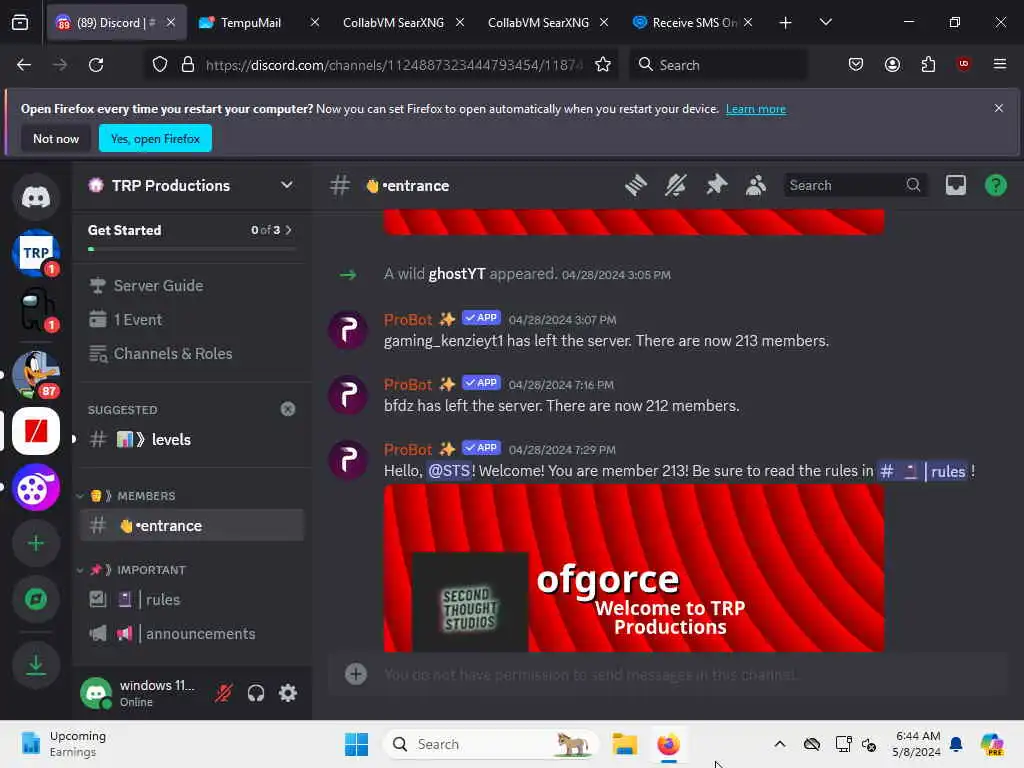Open Channels & Roles

[x=190, y=353]
